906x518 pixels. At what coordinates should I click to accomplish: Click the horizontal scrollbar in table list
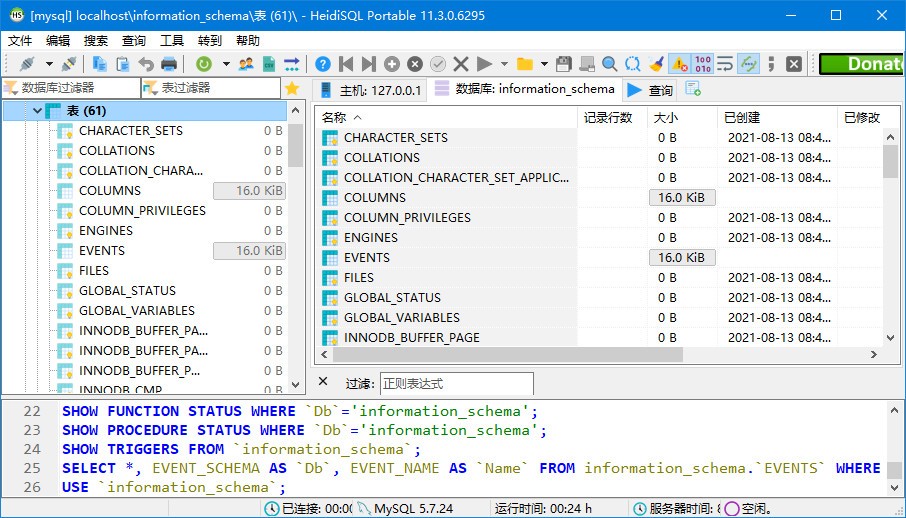click(506, 354)
